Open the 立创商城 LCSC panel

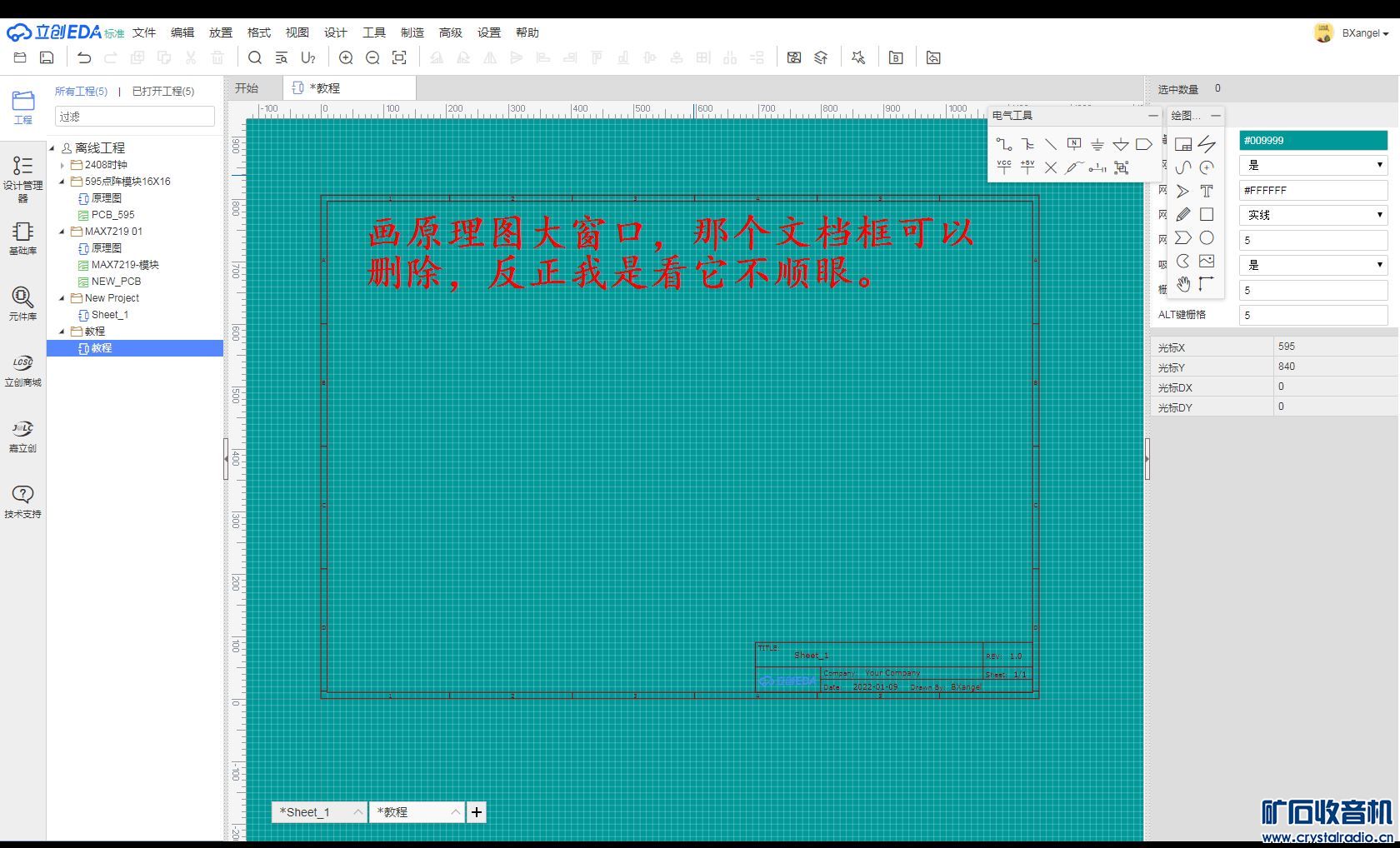tap(22, 370)
